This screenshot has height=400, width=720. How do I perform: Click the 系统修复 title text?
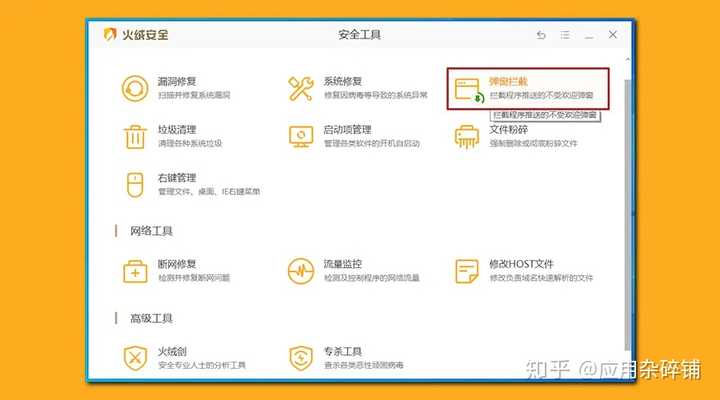(343, 82)
